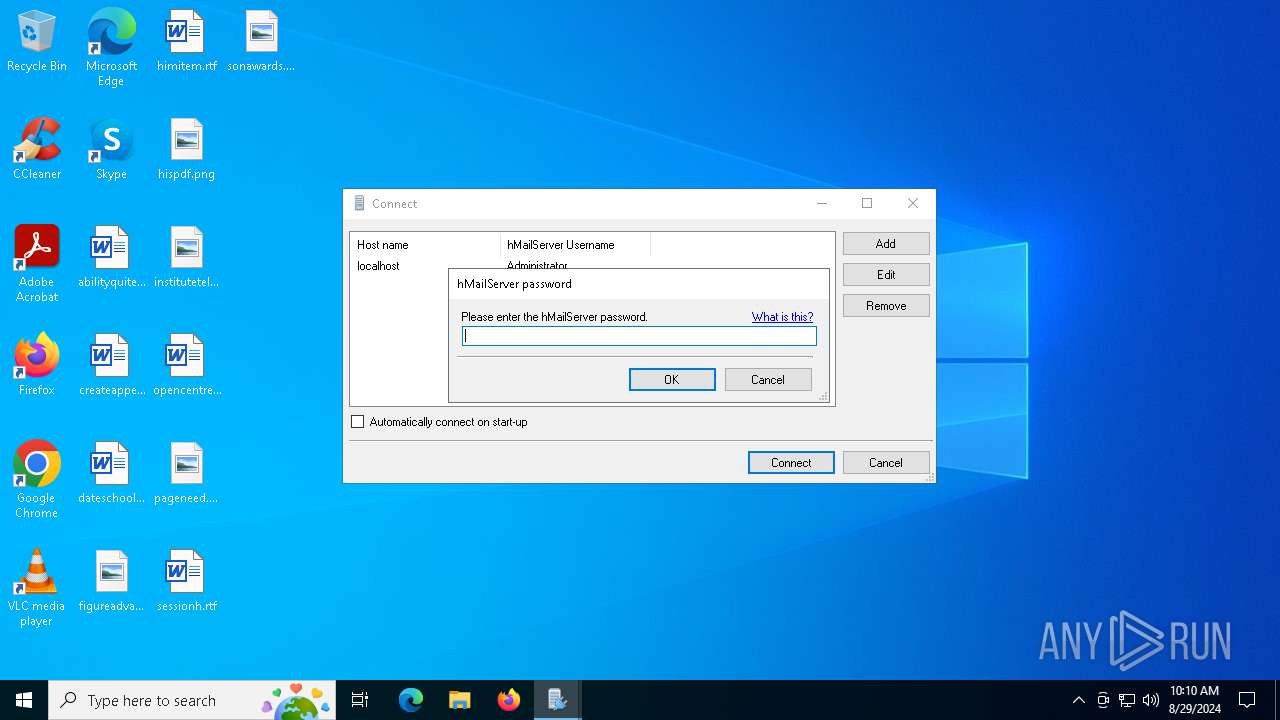The image size is (1280, 720).
Task: Open the Recycle Bin desktop icon
Action: pyautogui.click(x=37, y=42)
